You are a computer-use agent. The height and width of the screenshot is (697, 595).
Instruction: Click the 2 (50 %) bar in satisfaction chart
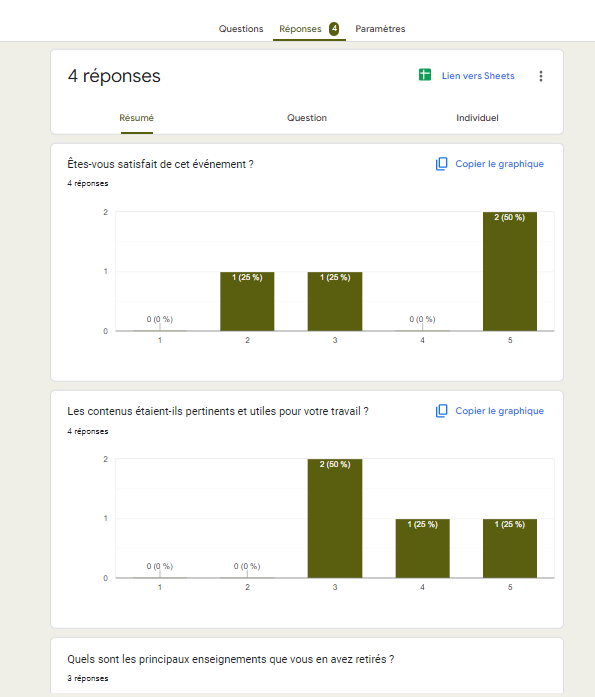tap(510, 271)
